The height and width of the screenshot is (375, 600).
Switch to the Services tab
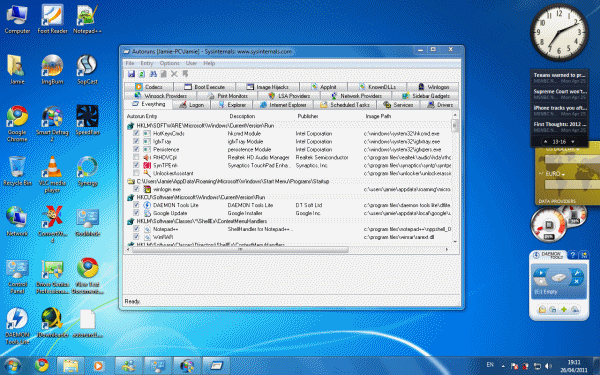398,105
